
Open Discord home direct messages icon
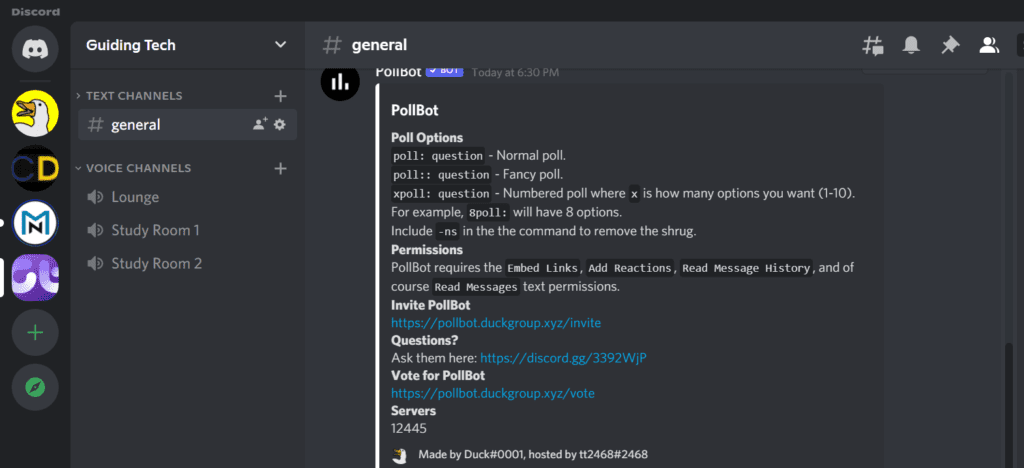click(x=35, y=49)
